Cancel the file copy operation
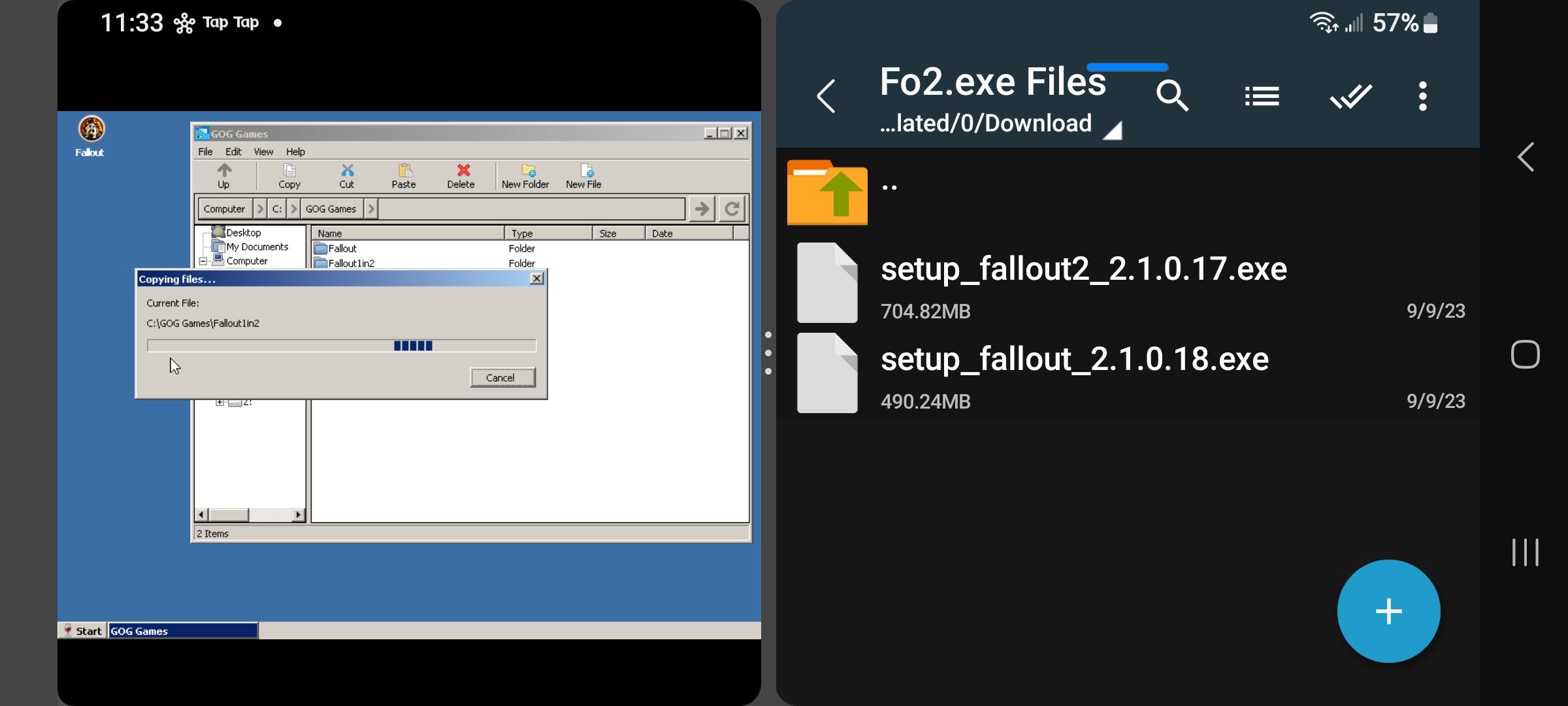This screenshot has width=1568, height=706. (x=502, y=378)
